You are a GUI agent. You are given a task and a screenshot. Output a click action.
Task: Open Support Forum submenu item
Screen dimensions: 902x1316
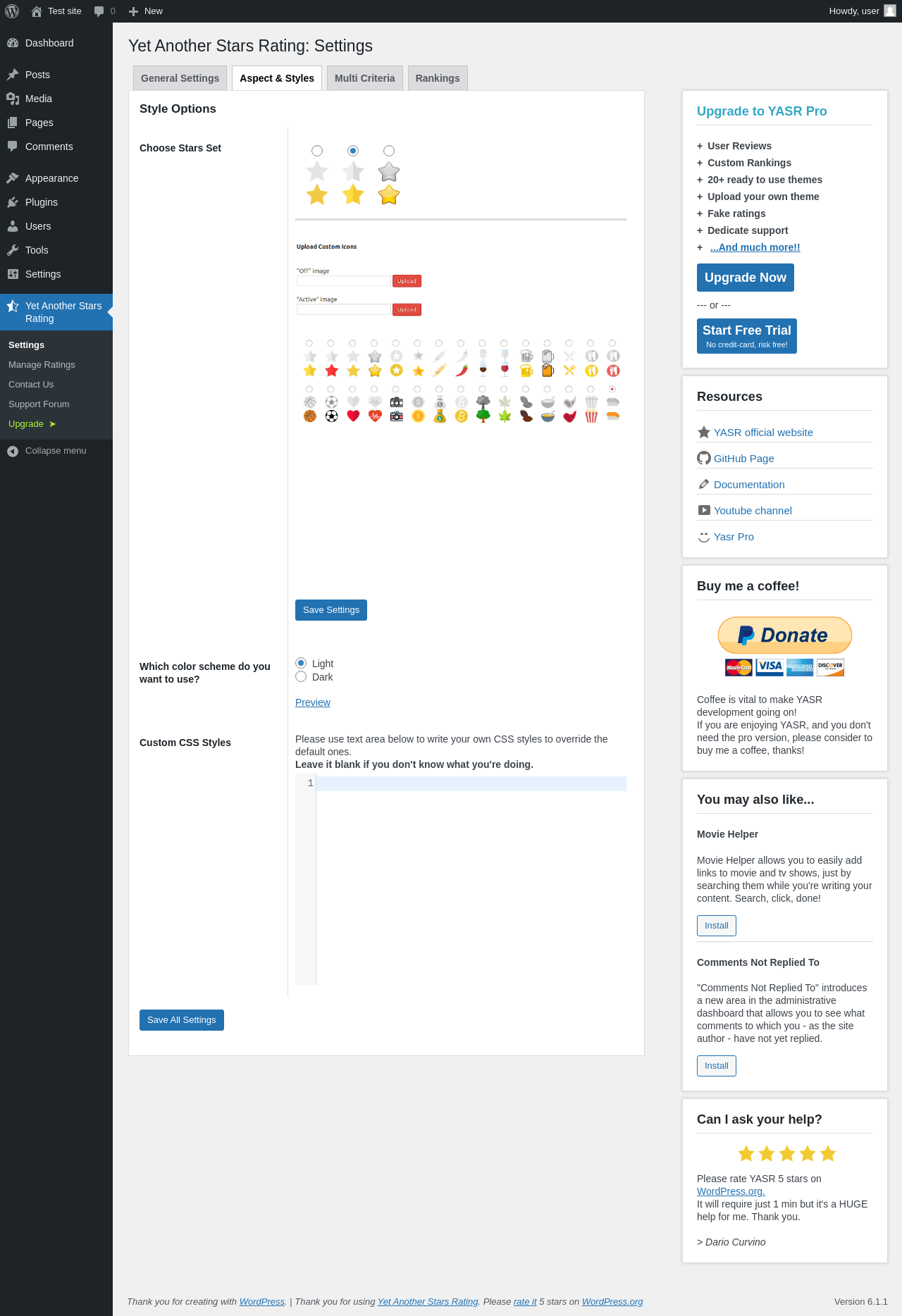tap(39, 404)
